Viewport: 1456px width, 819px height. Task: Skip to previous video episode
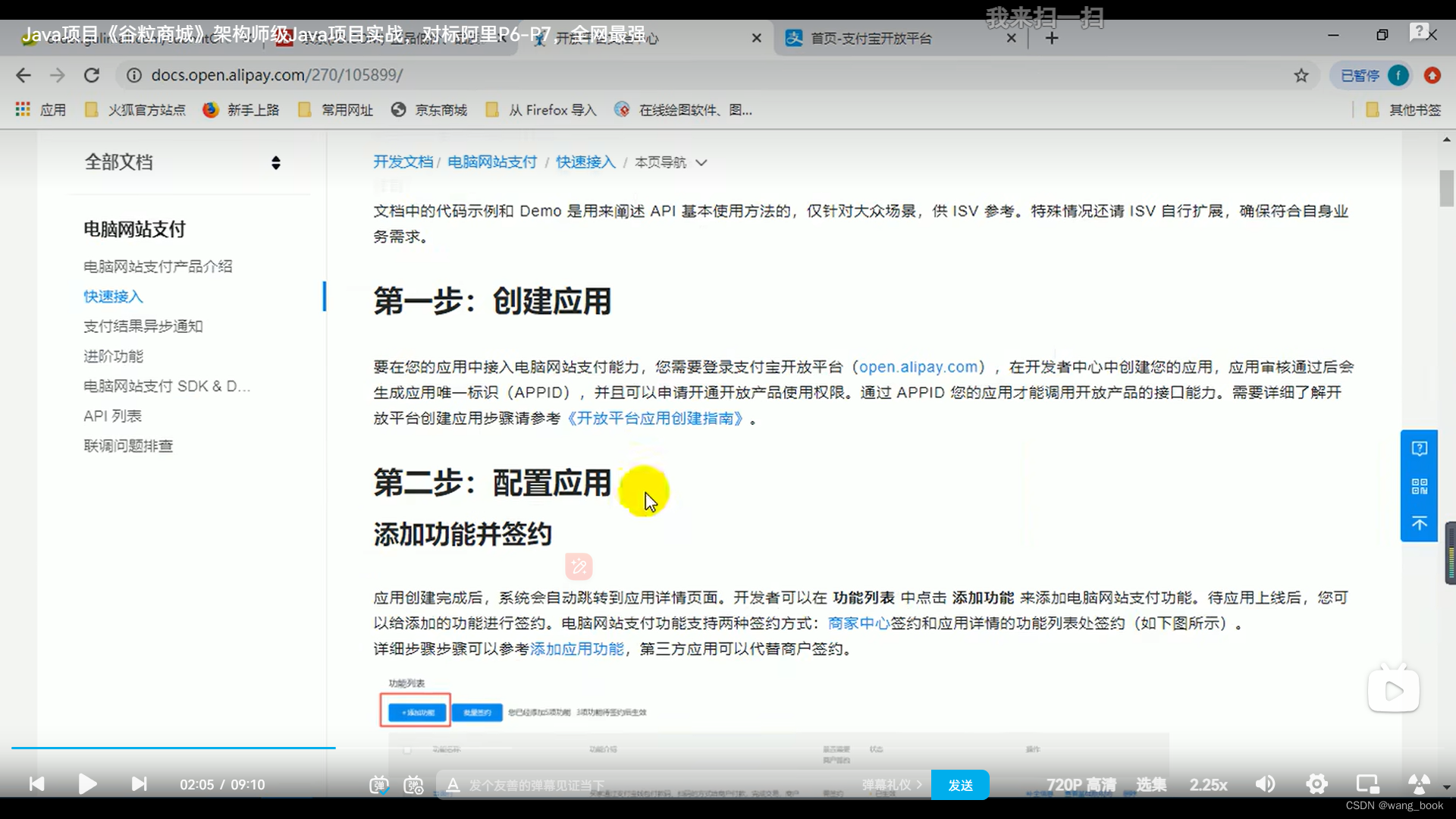pyautogui.click(x=36, y=784)
